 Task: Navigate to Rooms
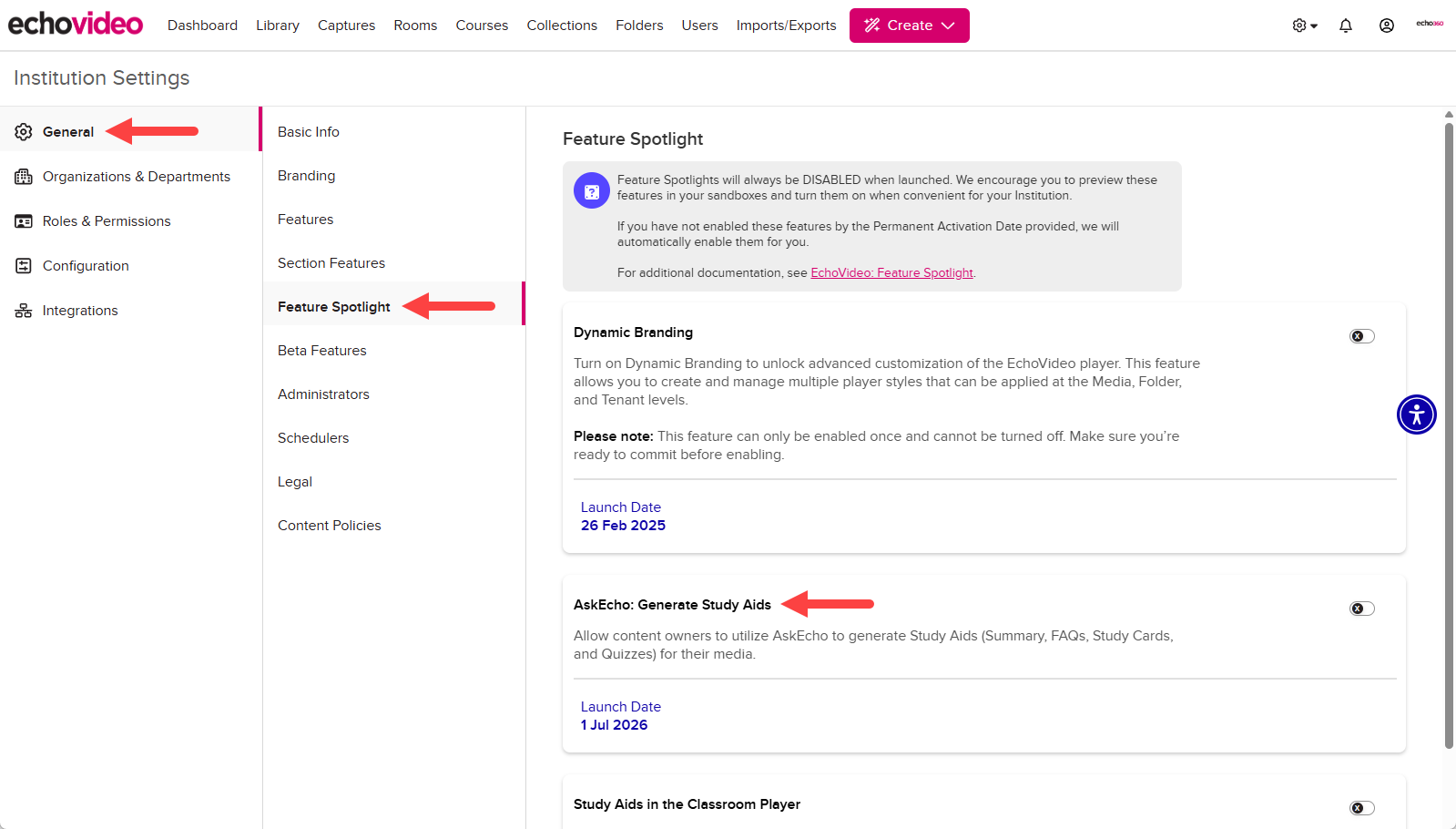point(415,26)
